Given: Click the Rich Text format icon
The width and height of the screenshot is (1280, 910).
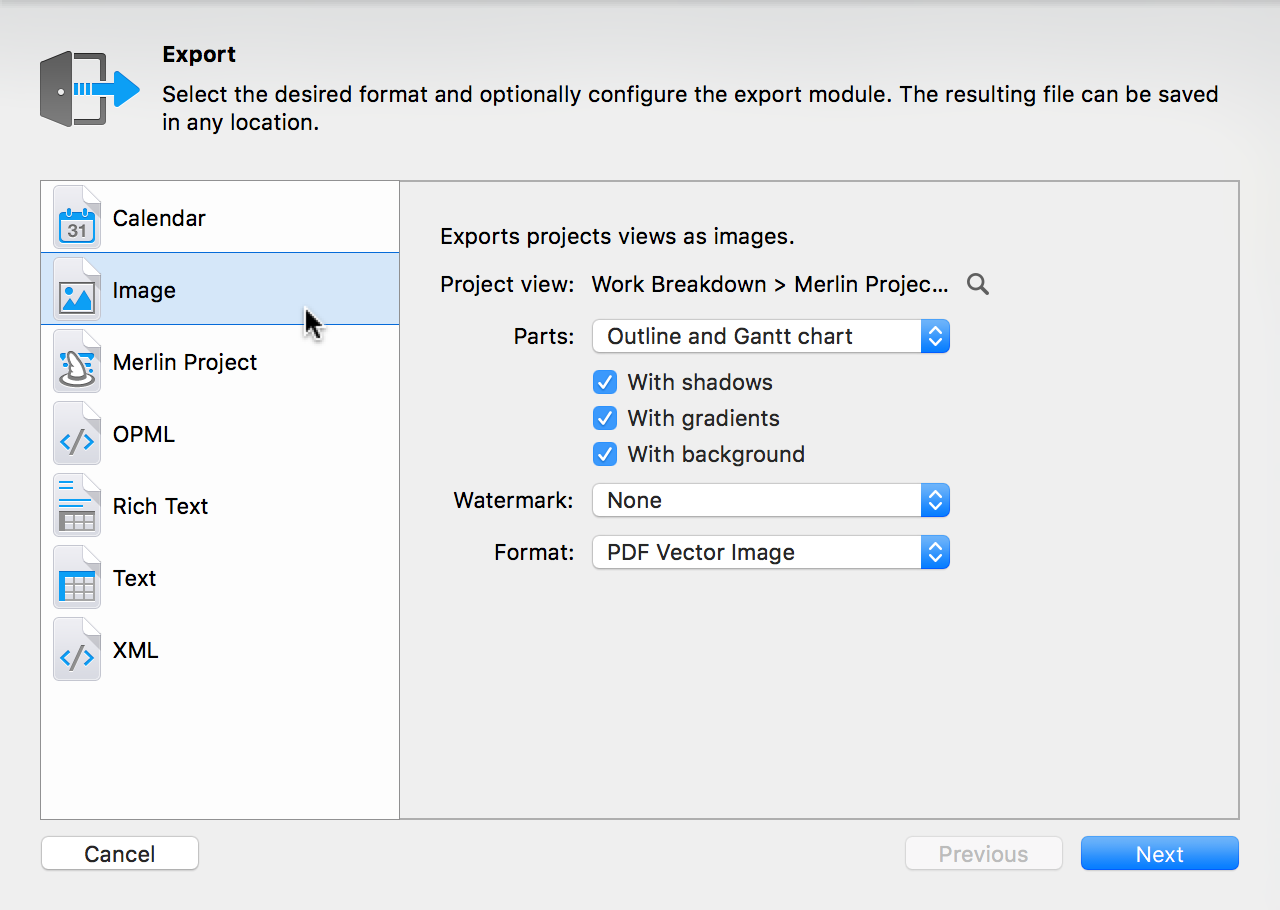Looking at the screenshot, I should point(77,506).
